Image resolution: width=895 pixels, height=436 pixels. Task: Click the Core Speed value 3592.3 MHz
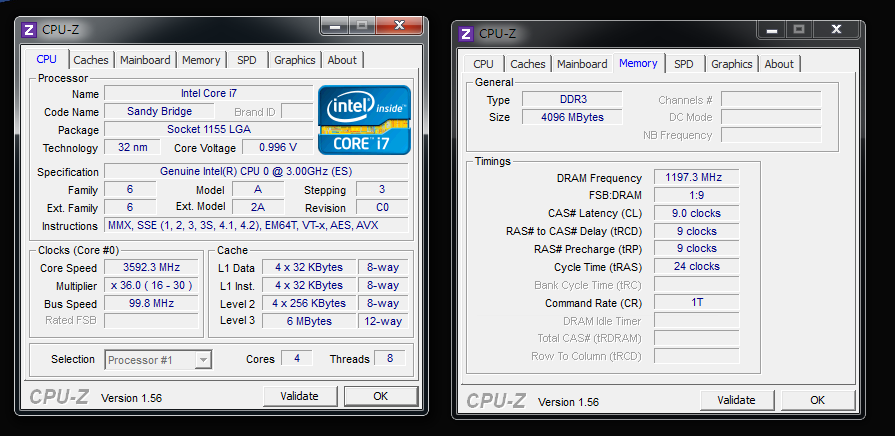click(x=151, y=267)
